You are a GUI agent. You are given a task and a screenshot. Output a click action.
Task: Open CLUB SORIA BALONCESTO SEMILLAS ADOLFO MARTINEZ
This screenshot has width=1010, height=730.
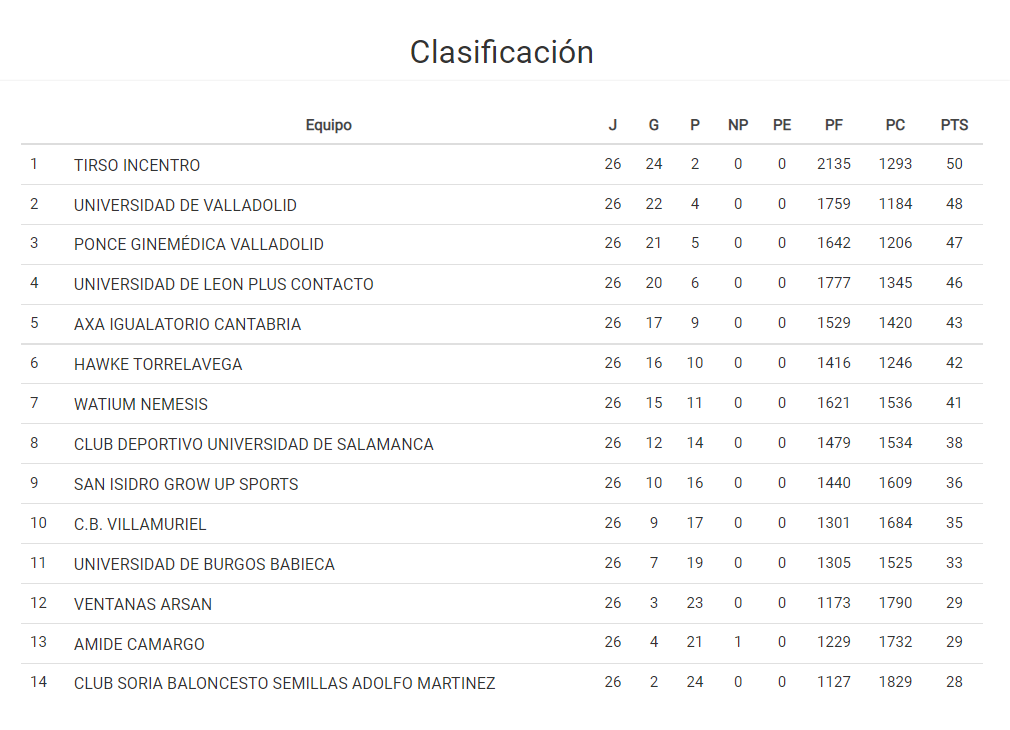click(x=284, y=684)
